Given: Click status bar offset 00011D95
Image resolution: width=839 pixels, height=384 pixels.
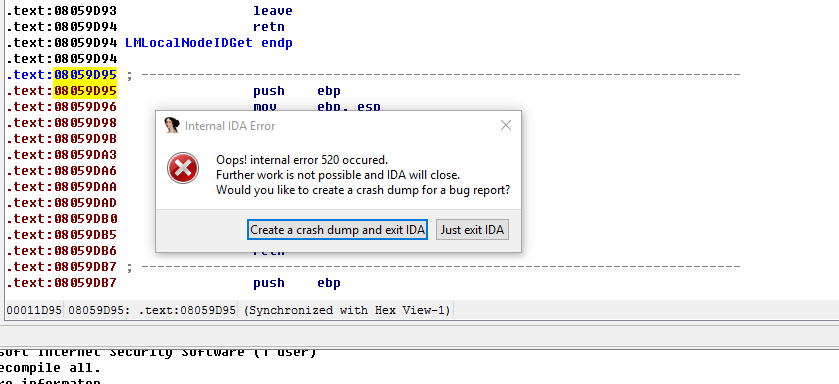Looking at the screenshot, I should click(x=34, y=310).
